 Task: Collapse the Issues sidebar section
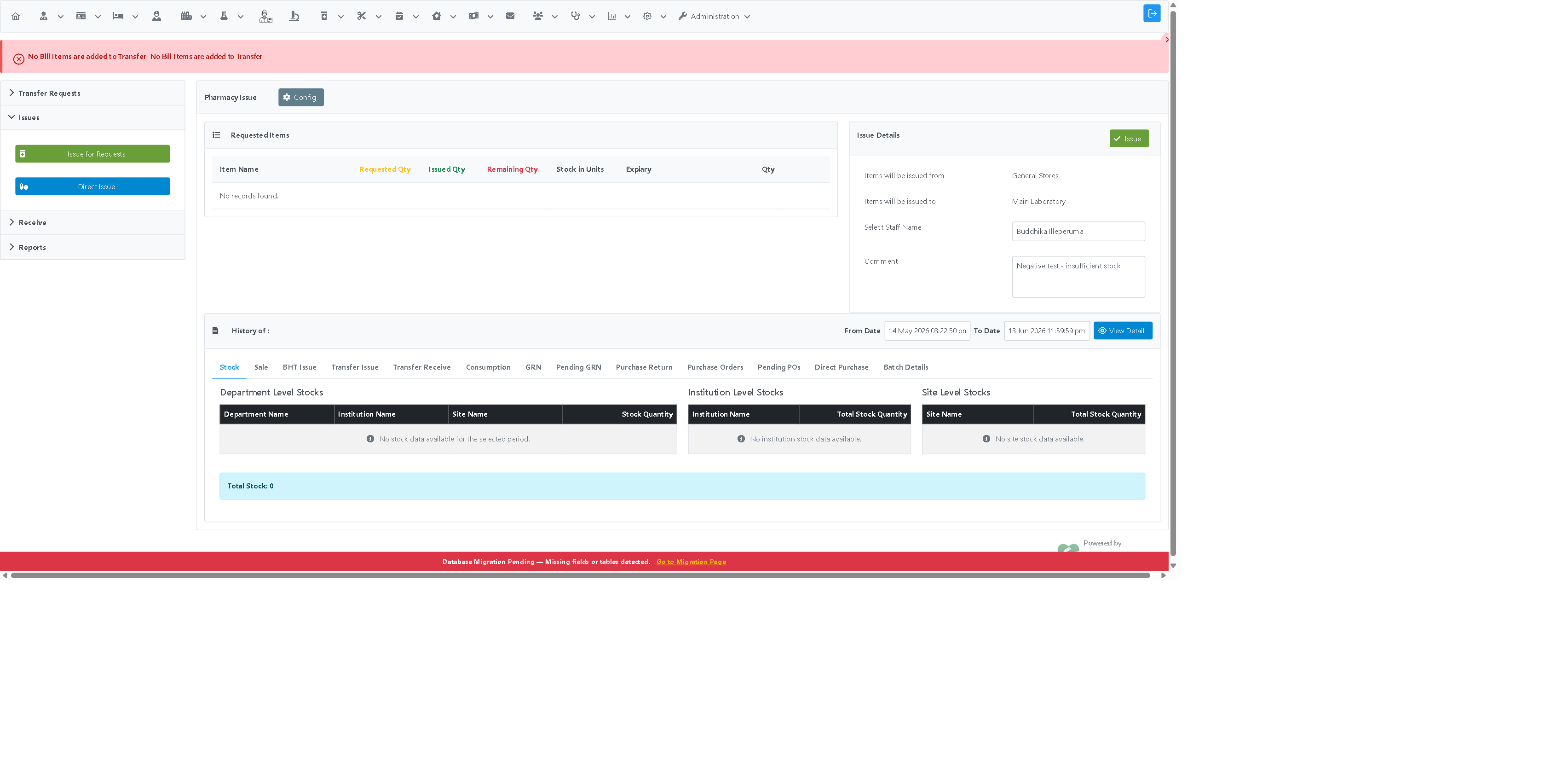coord(92,117)
